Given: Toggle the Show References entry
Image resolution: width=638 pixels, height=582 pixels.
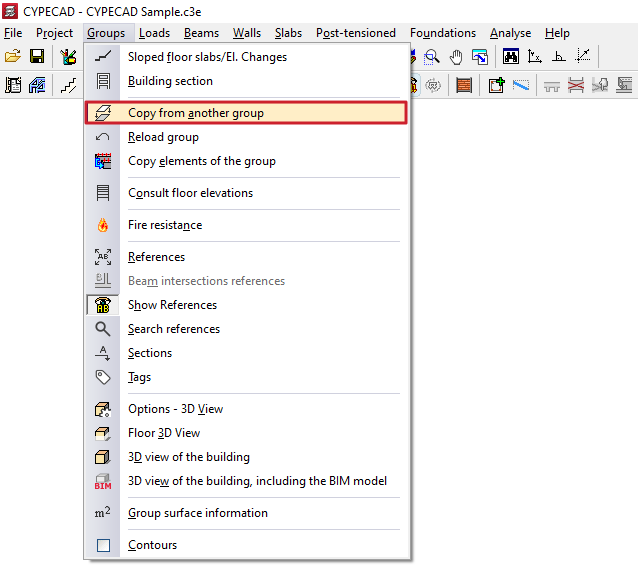Looking at the screenshot, I should (x=247, y=305).
